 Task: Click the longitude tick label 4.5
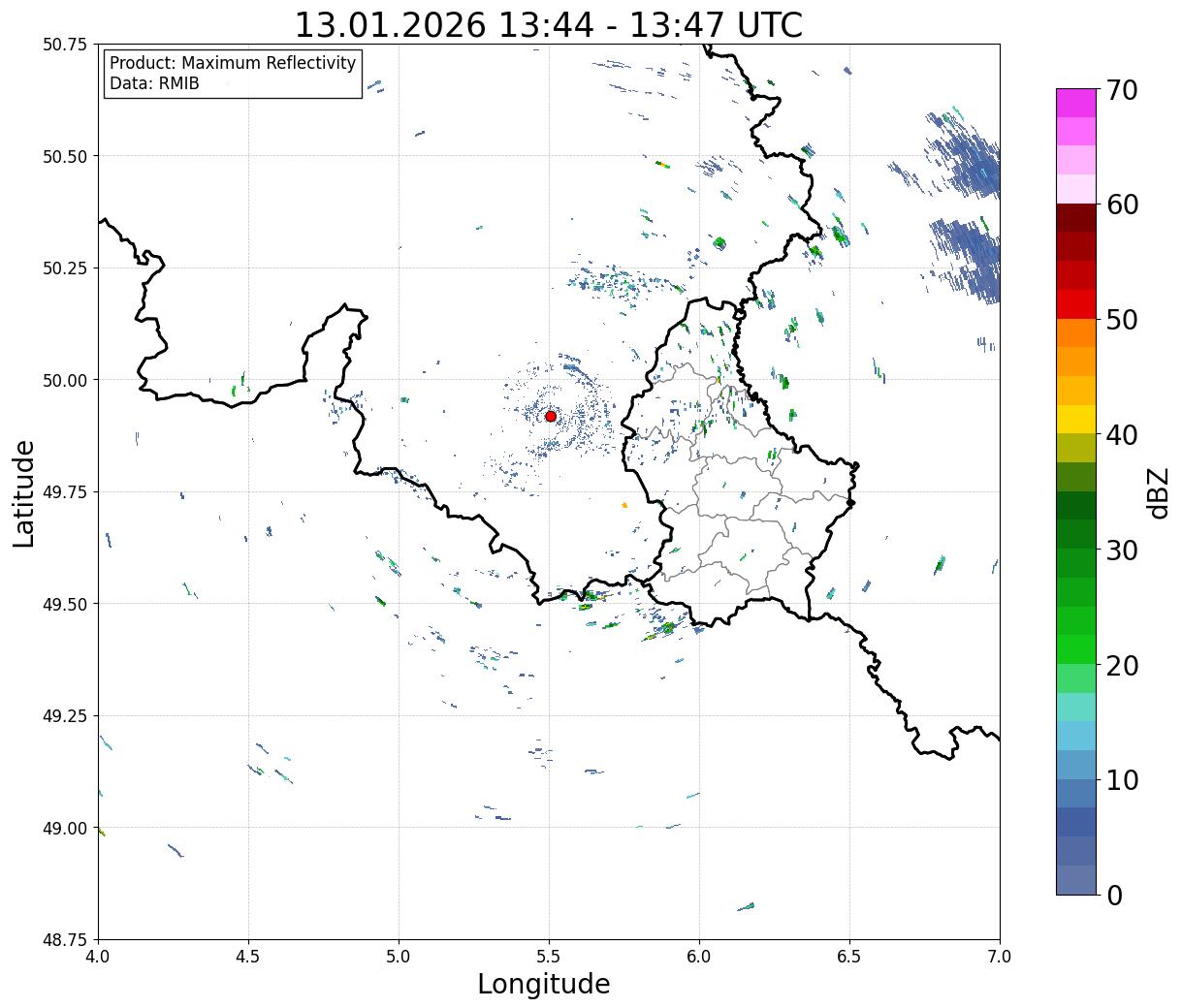coord(248,957)
